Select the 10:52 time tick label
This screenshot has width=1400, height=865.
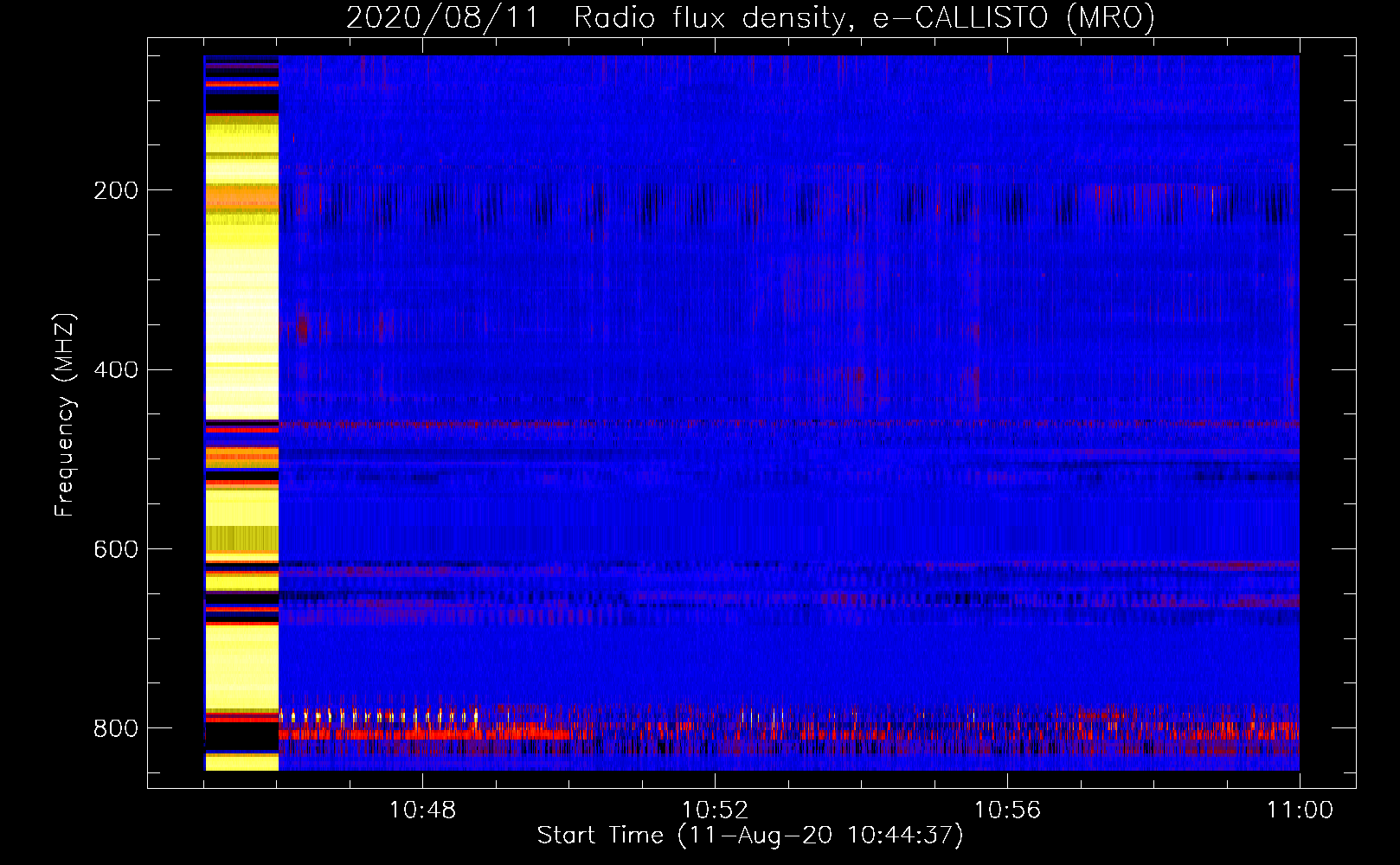(715, 811)
